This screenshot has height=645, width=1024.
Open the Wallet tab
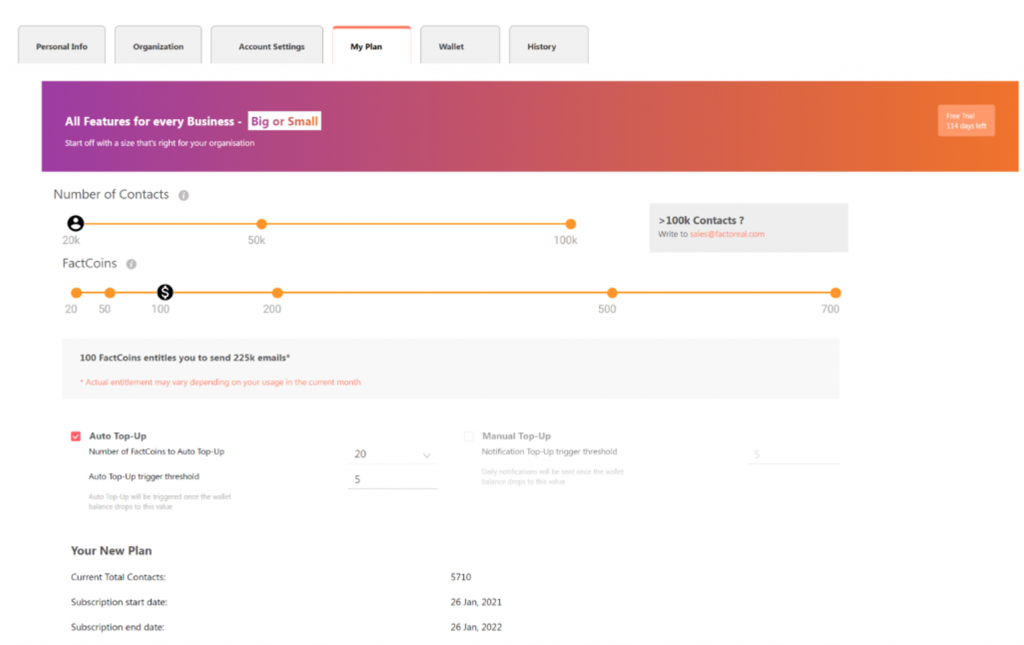pos(451,46)
